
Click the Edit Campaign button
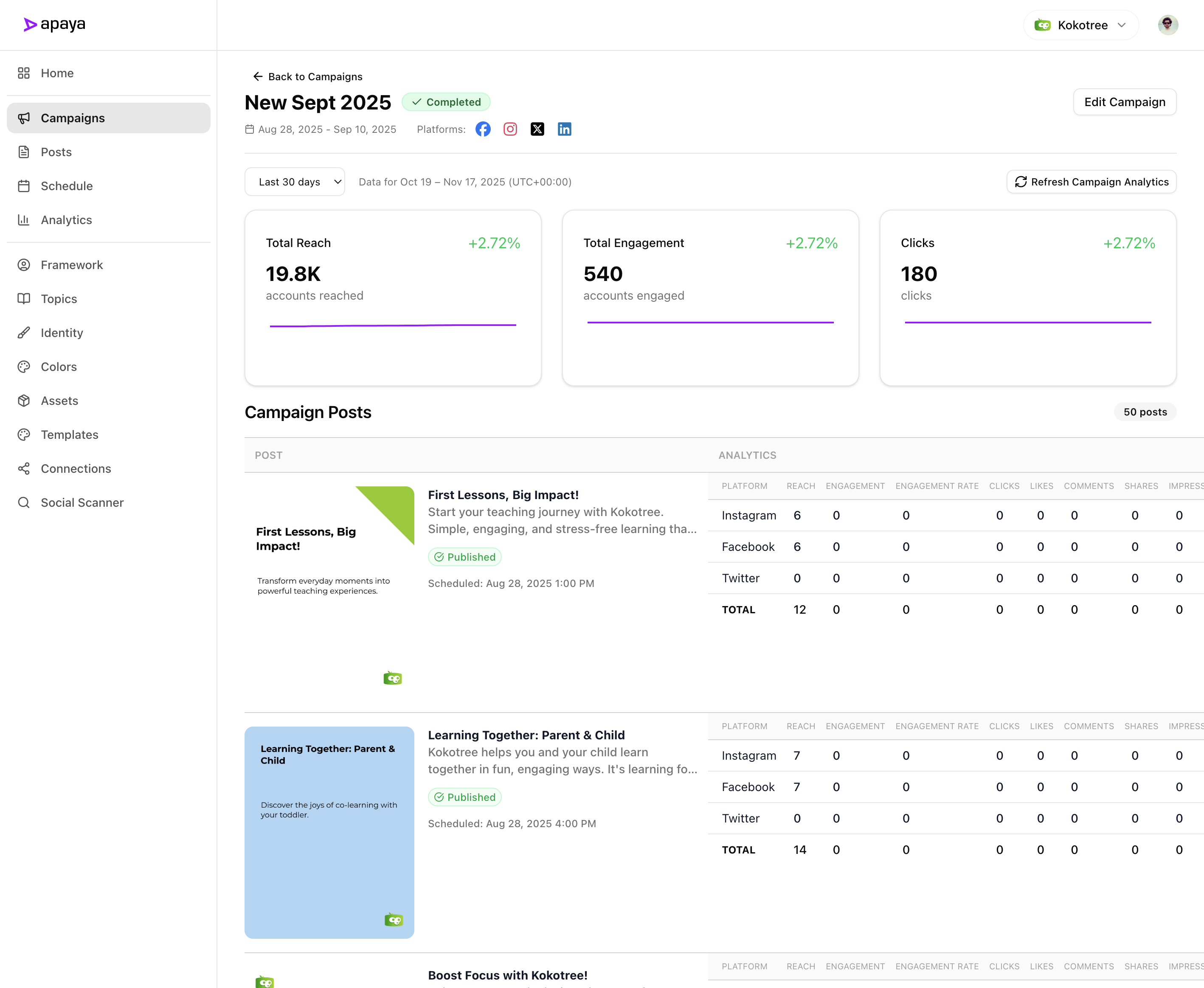(1124, 102)
